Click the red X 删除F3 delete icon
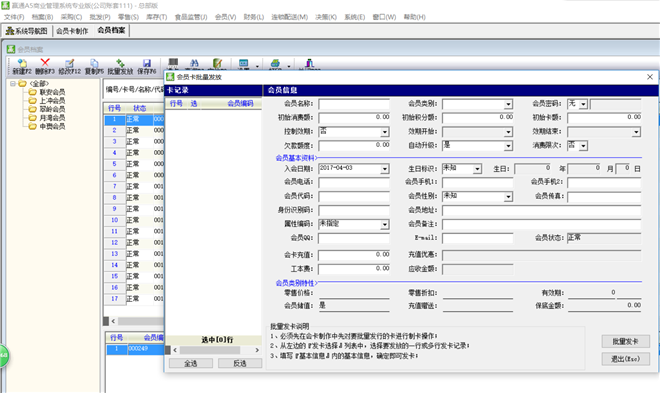 pos(45,63)
